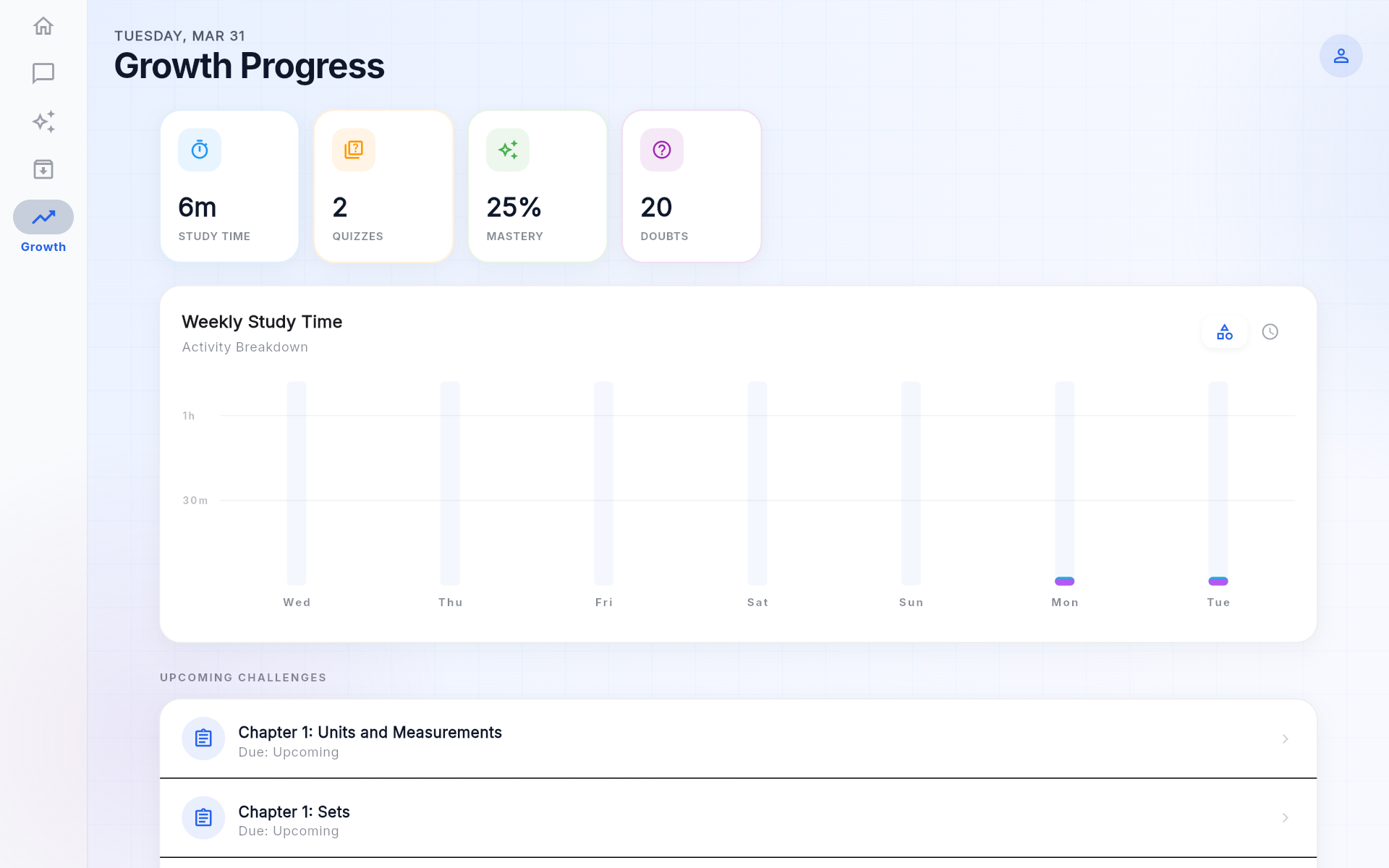Toggle the shapes view on Weekly Study Time
The image size is (1389, 868).
point(1225,332)
